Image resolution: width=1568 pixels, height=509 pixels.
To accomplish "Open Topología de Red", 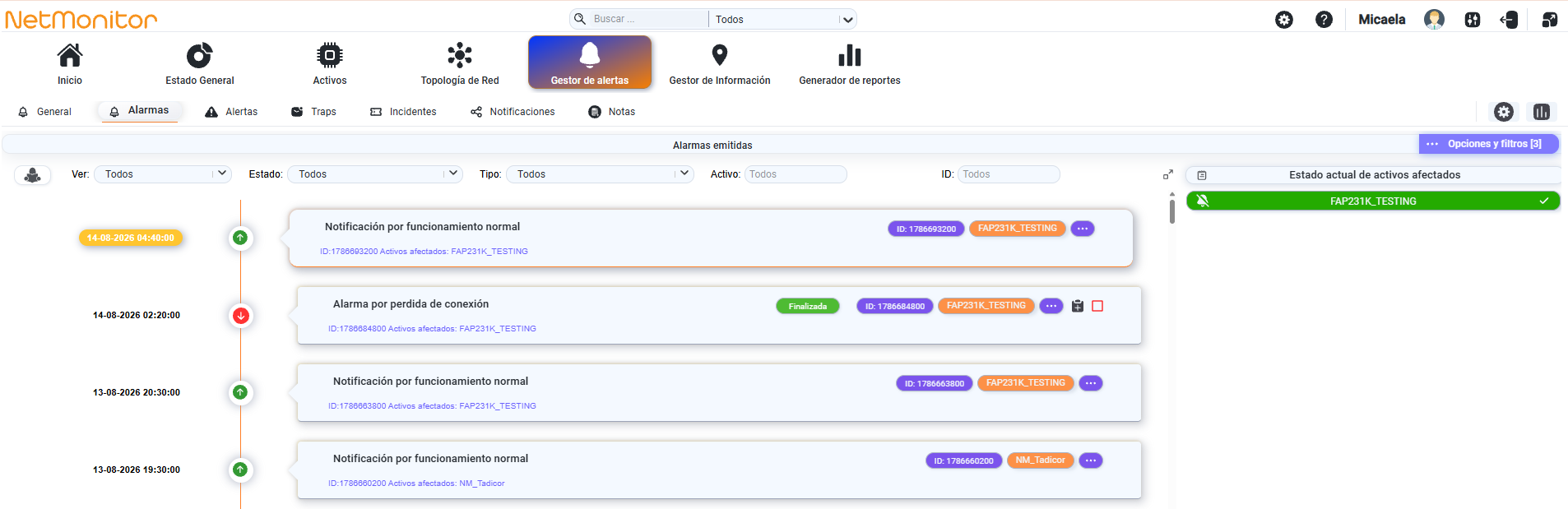I will pos(460,64).
